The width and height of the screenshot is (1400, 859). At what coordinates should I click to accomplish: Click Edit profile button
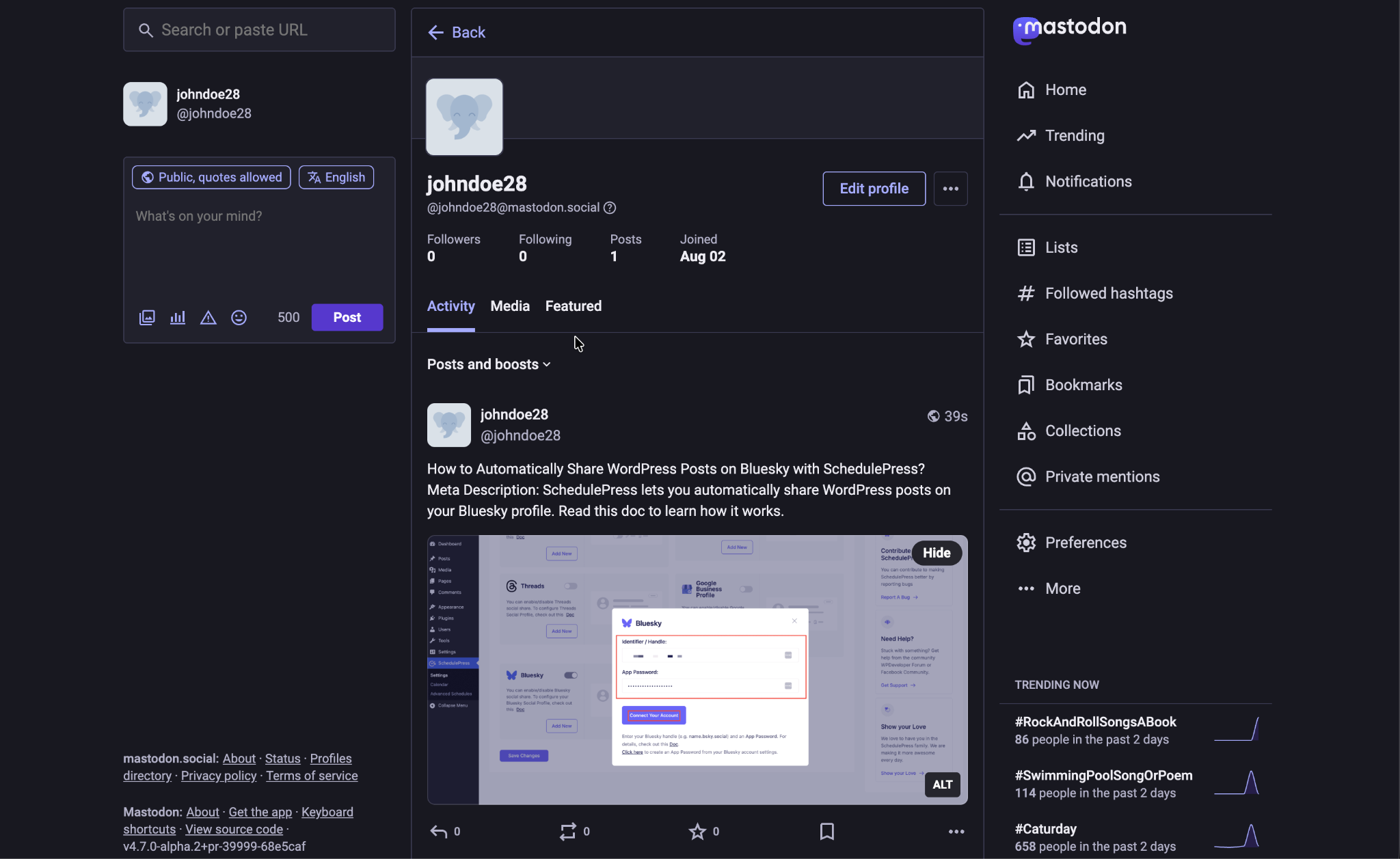[874, 189]
